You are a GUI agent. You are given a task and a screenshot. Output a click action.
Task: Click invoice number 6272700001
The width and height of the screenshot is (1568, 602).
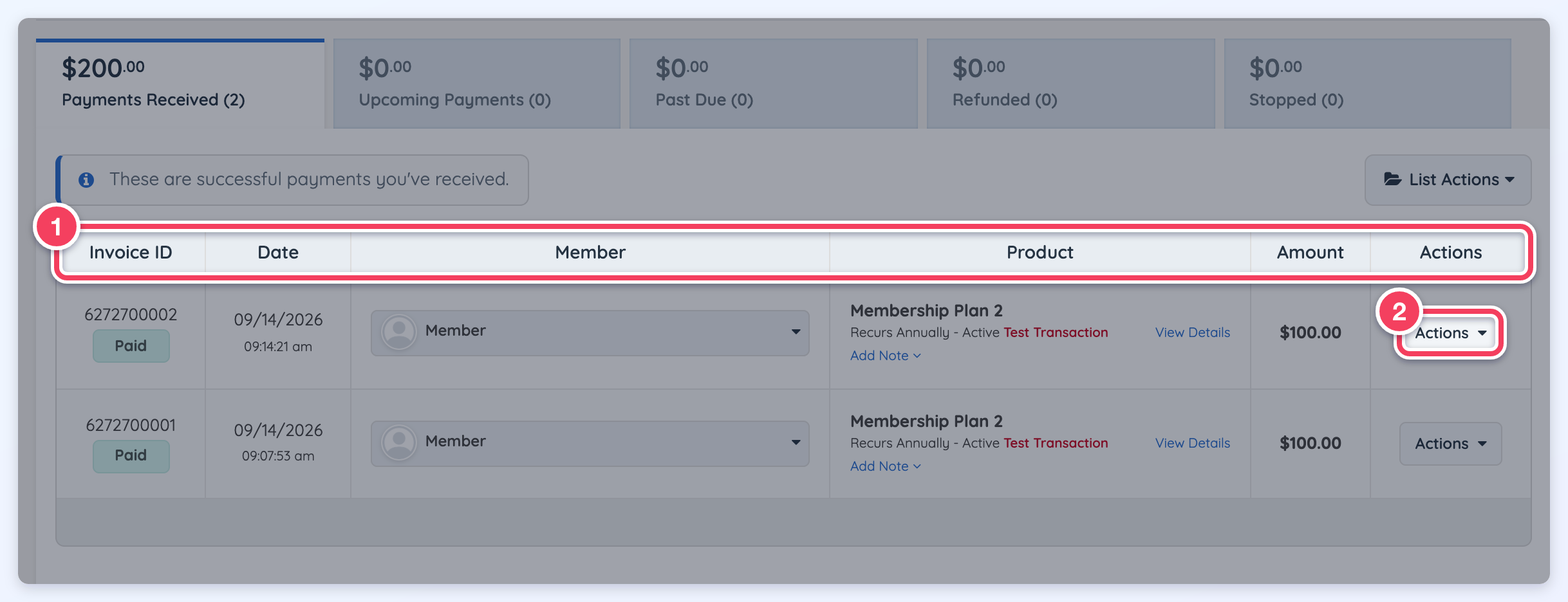coord(131,425)
